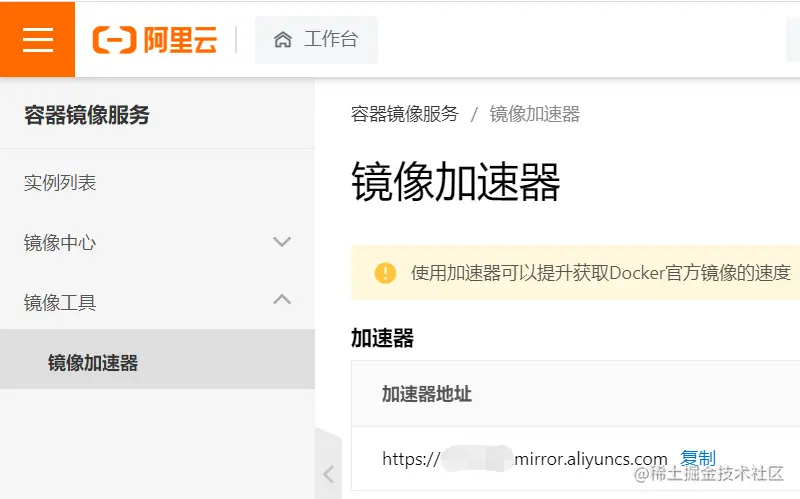Viewport: 800px width, 499px height.
Task: Click the home icon beside 工作台
Action: (283, 39)
